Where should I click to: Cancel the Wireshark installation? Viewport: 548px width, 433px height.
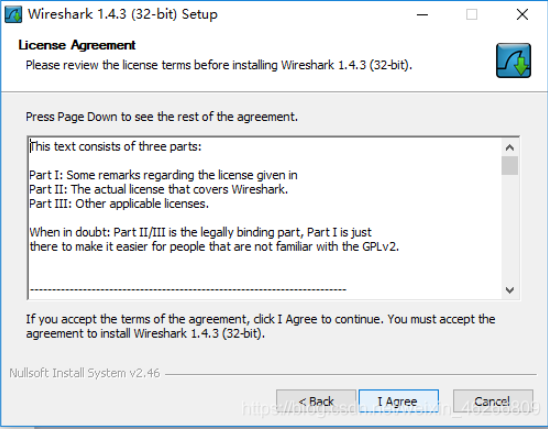(493, 401)
